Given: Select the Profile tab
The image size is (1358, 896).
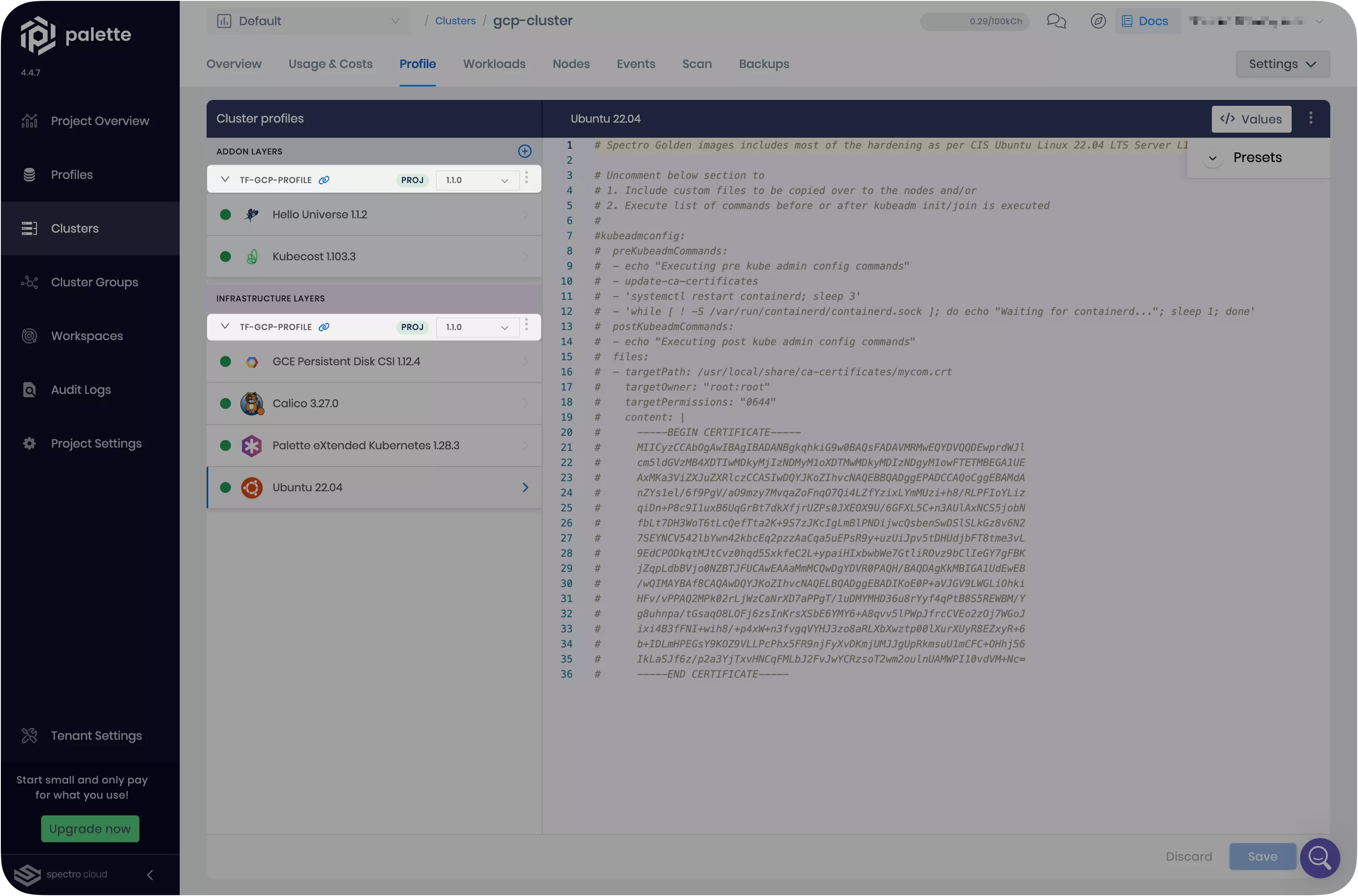Looking at the screenshot, I should click(417, 63).
